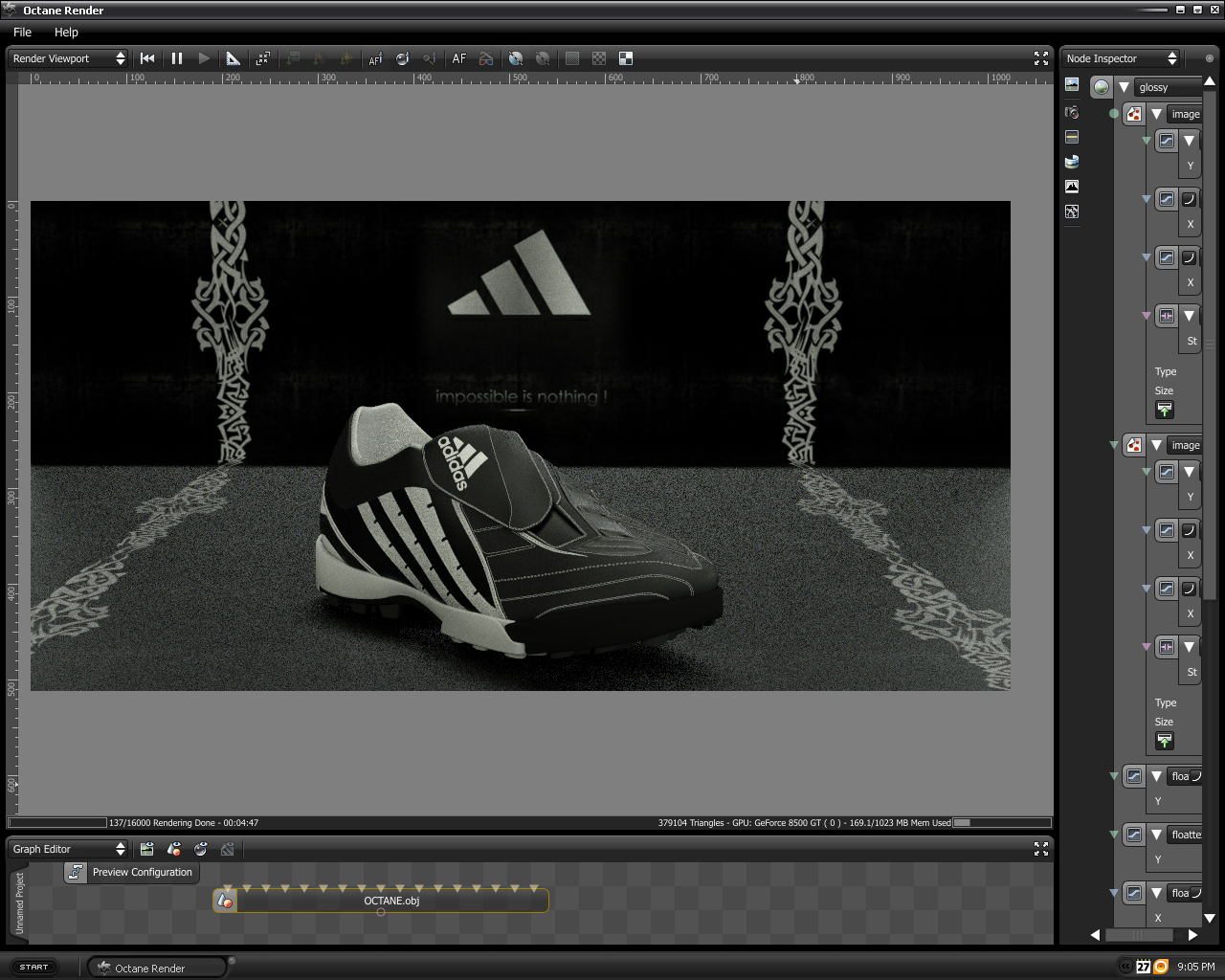1225x980 pixels.
Task: Expand the St node under first image
Action: pos(1189,315)
